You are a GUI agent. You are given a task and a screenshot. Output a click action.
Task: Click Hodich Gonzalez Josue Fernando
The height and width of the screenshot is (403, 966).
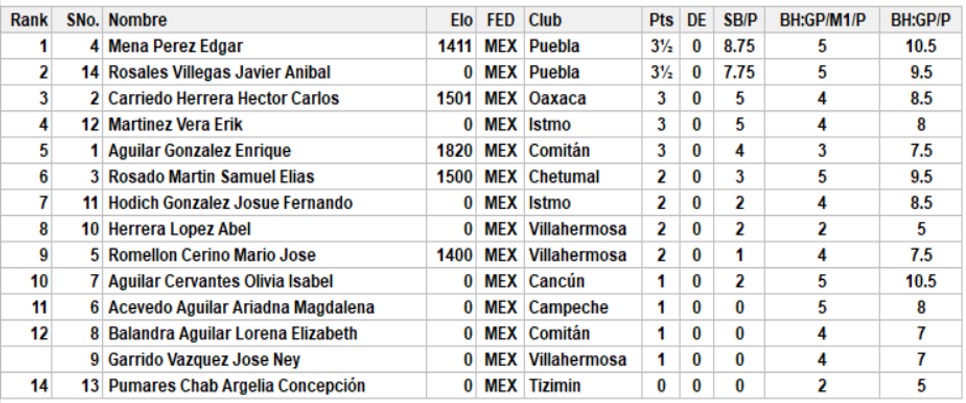[230, 203]
